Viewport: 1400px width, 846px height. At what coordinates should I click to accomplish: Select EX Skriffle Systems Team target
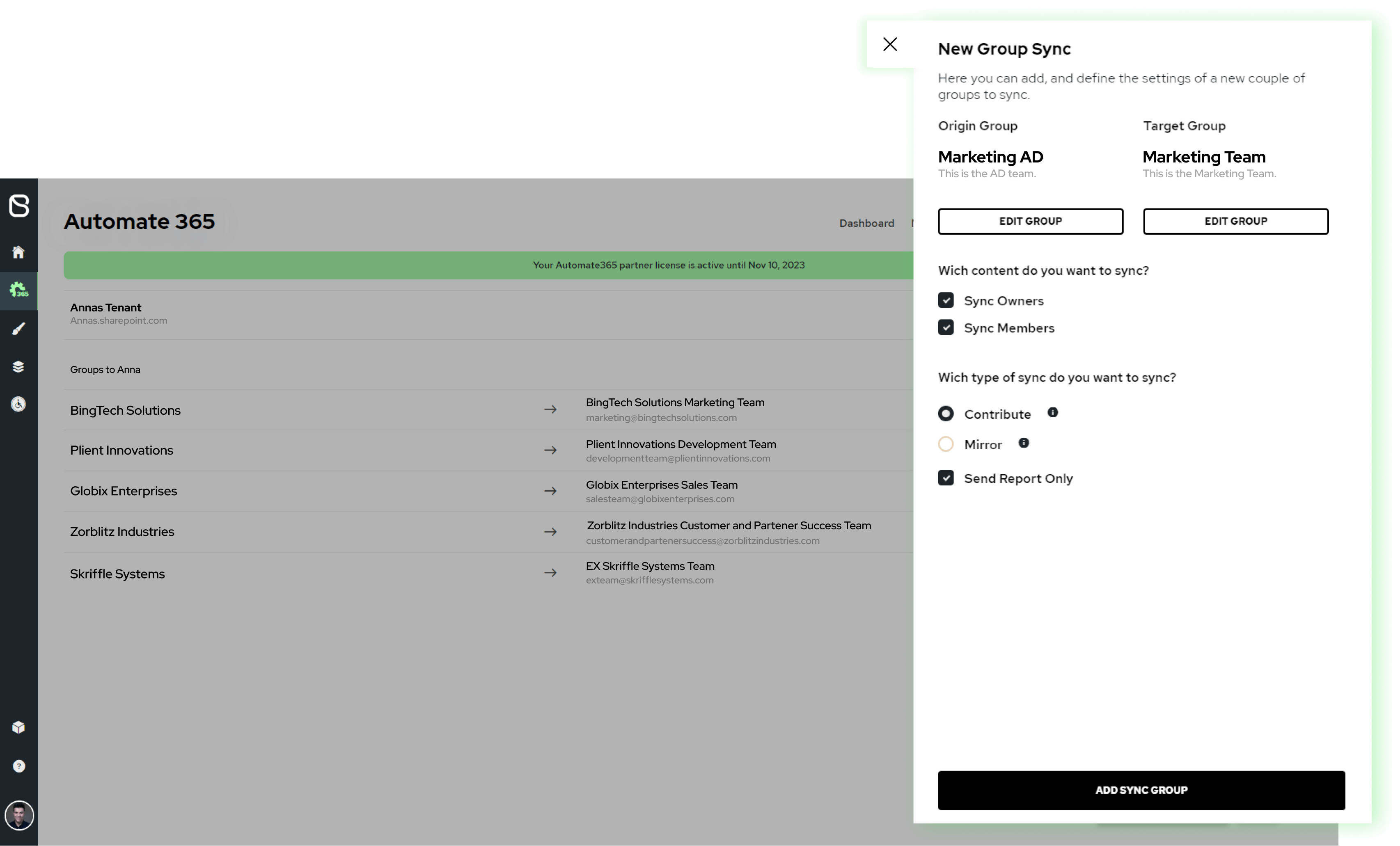(650, 566)
